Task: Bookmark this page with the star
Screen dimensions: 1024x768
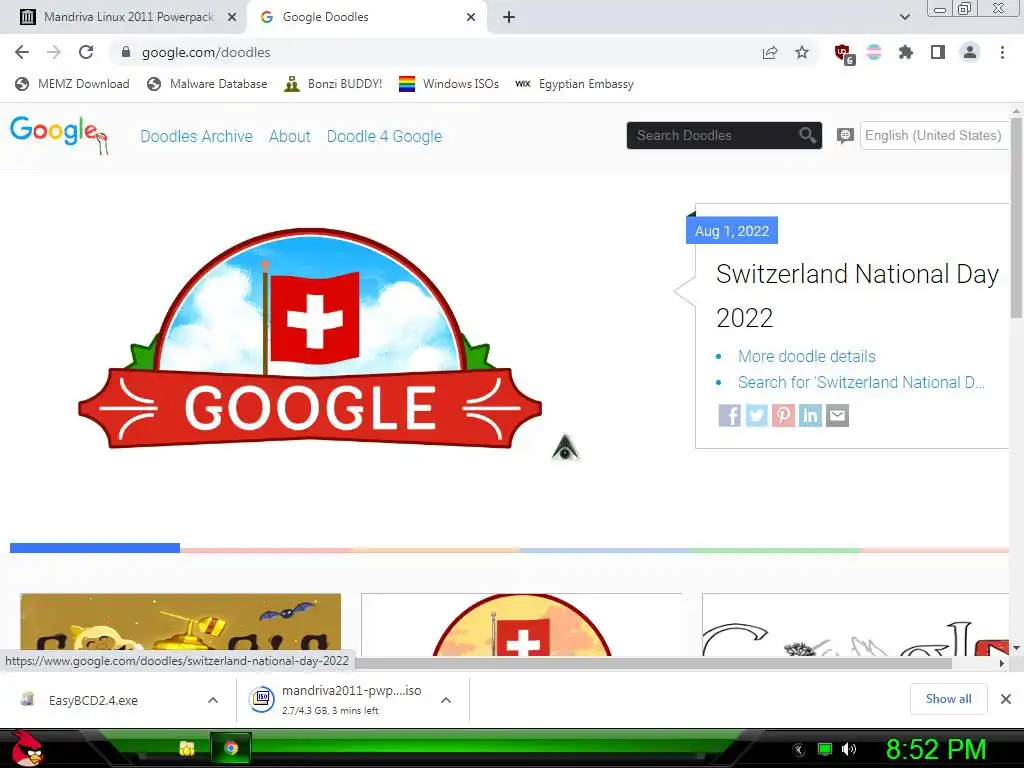Action: click(x=802, y=52)
